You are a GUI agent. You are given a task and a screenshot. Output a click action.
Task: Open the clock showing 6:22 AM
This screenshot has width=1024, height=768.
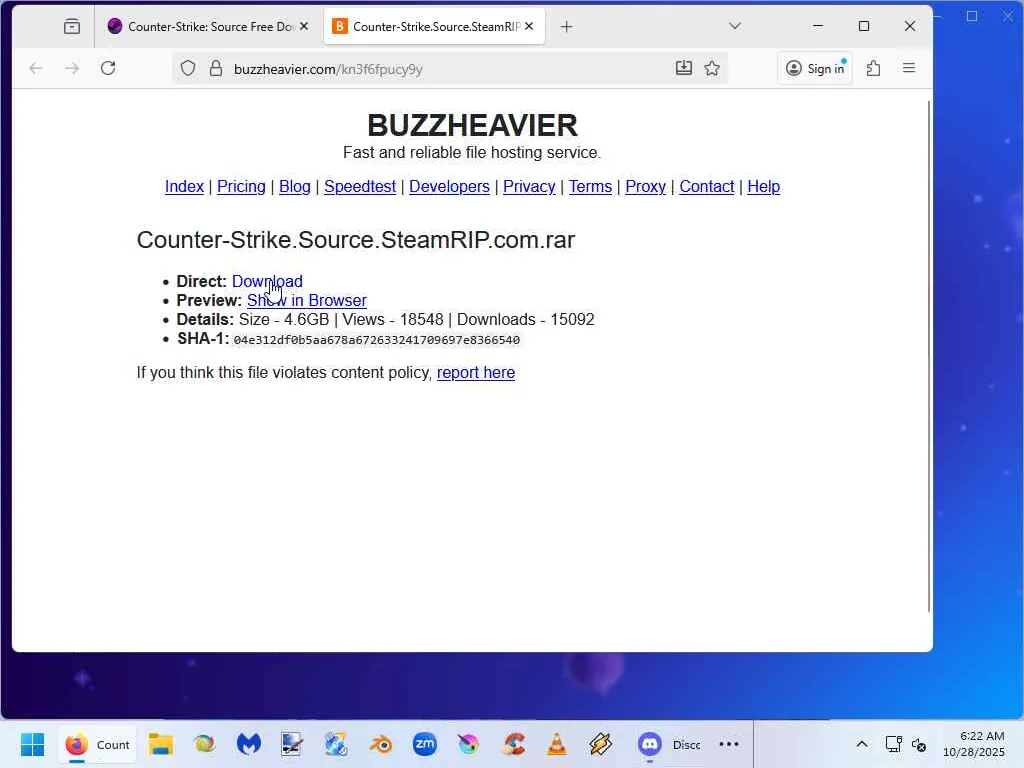[973, 744]
